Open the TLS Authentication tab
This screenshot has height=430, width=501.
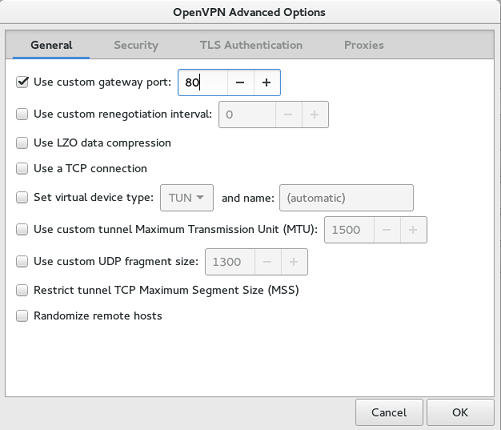click(x=251, y=45)
